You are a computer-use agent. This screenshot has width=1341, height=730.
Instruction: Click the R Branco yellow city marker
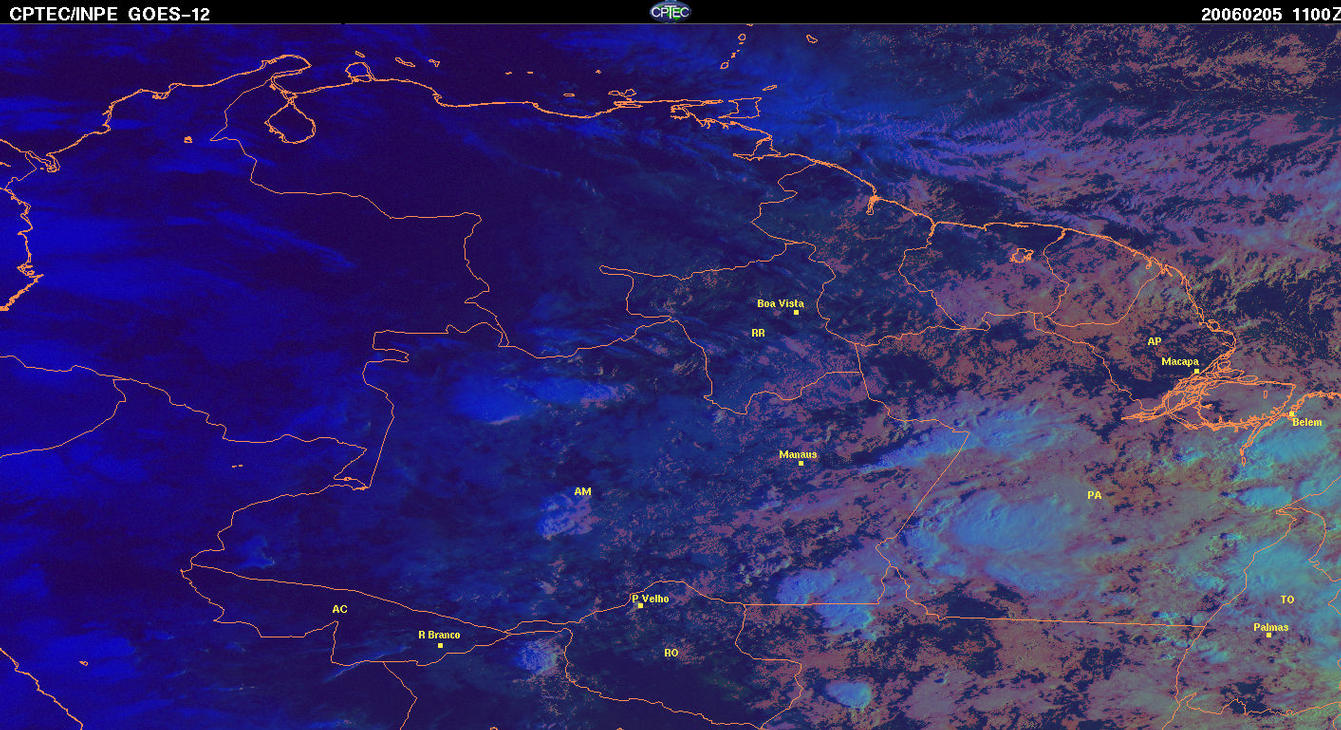[x=440, y=646]
